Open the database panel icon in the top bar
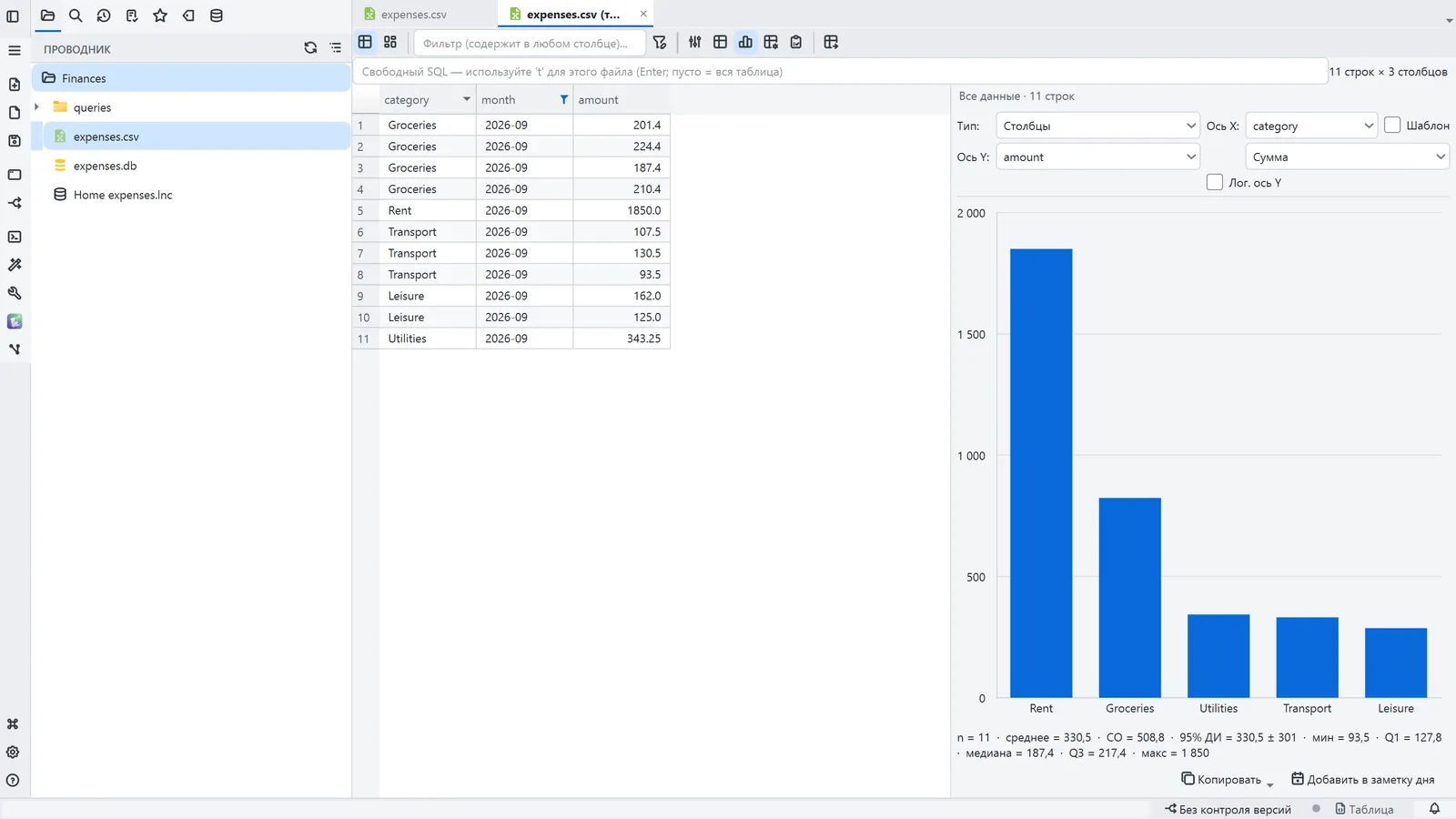This screenshot has height=819, width=1456. pyautogui.click(x=217, y=15)
